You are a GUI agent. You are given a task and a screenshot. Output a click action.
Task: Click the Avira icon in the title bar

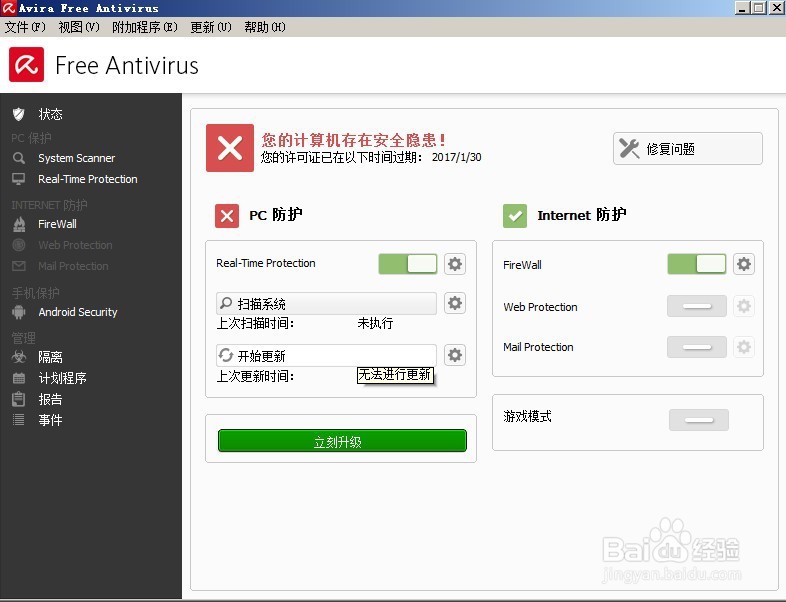coord(9,8)
